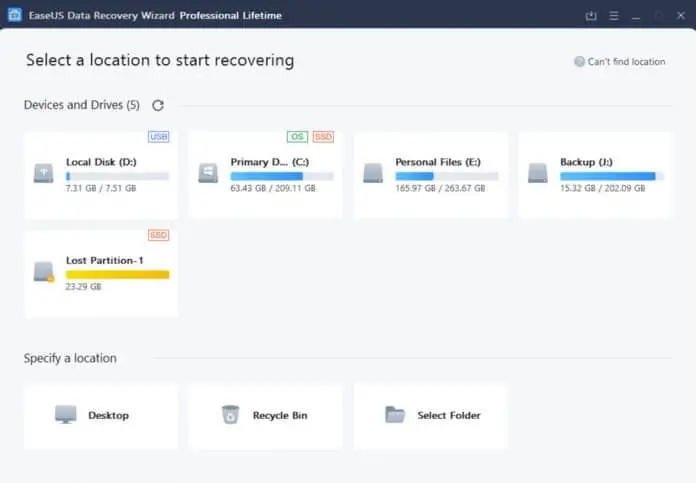
Task: Click the OS tag on Primary (C:) drive
Action: [297, 136]
